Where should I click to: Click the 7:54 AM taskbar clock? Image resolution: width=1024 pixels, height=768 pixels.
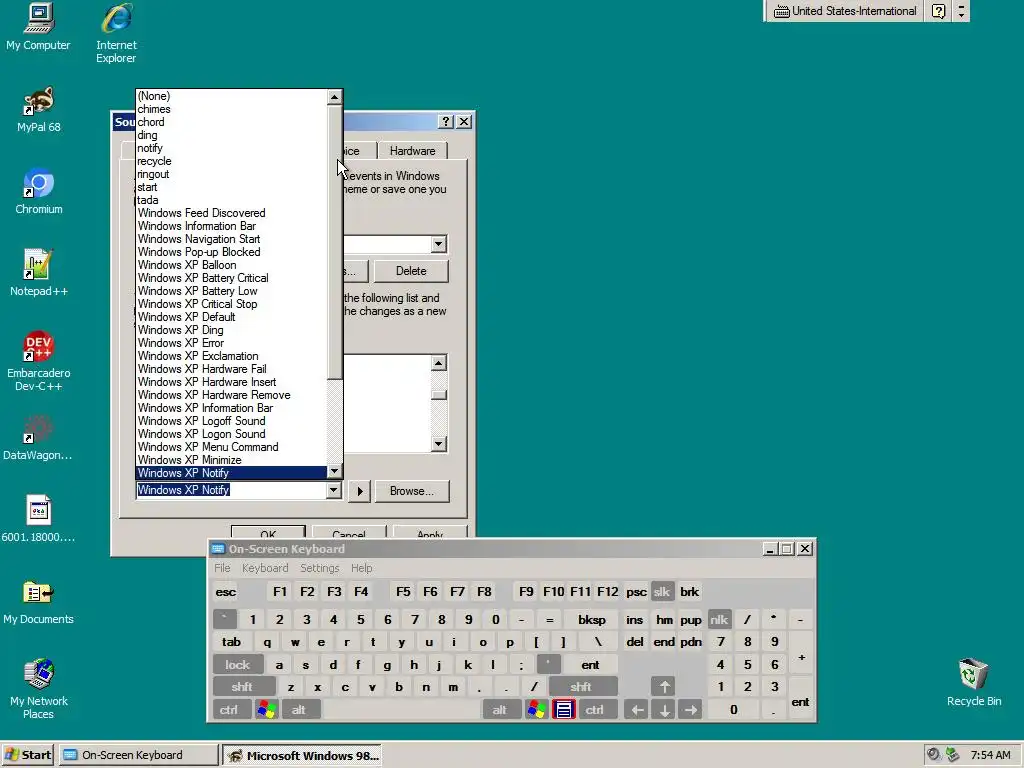pyautogui.click(x=990, y=755)
